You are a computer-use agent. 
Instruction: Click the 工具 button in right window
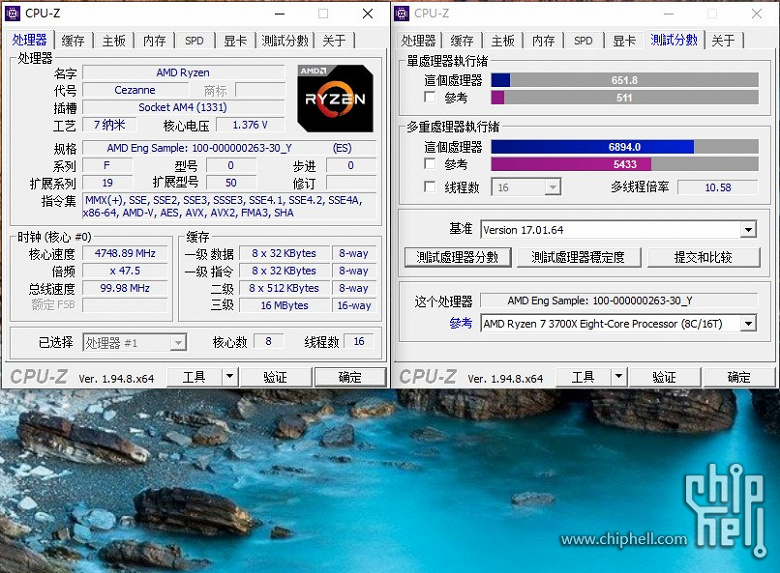[583, 377]
